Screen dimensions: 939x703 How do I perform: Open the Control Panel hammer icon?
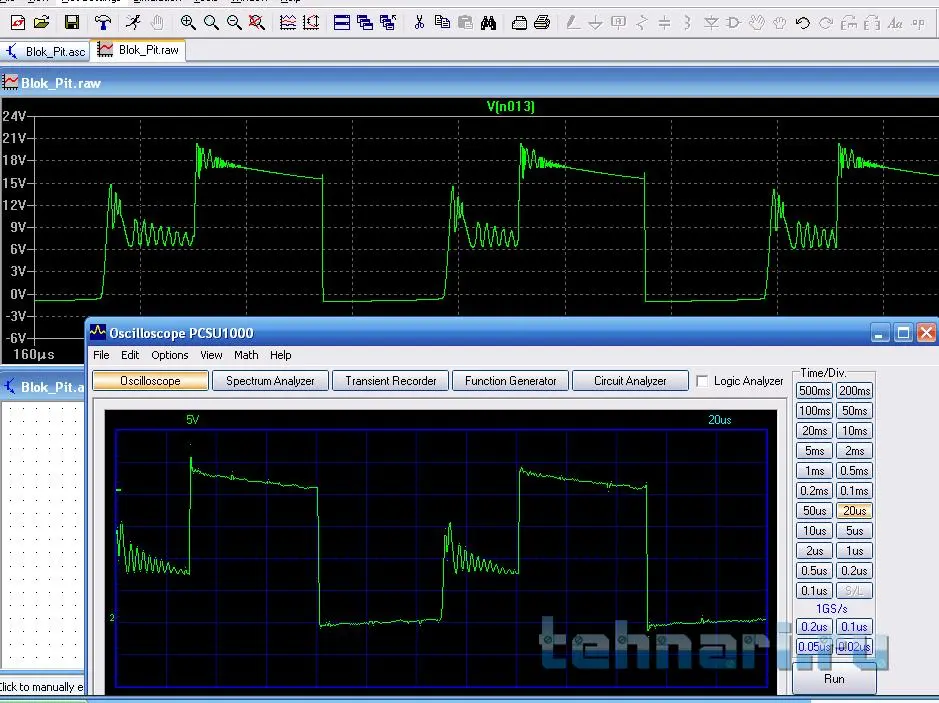pyautogui.click(x=103, y=22)
